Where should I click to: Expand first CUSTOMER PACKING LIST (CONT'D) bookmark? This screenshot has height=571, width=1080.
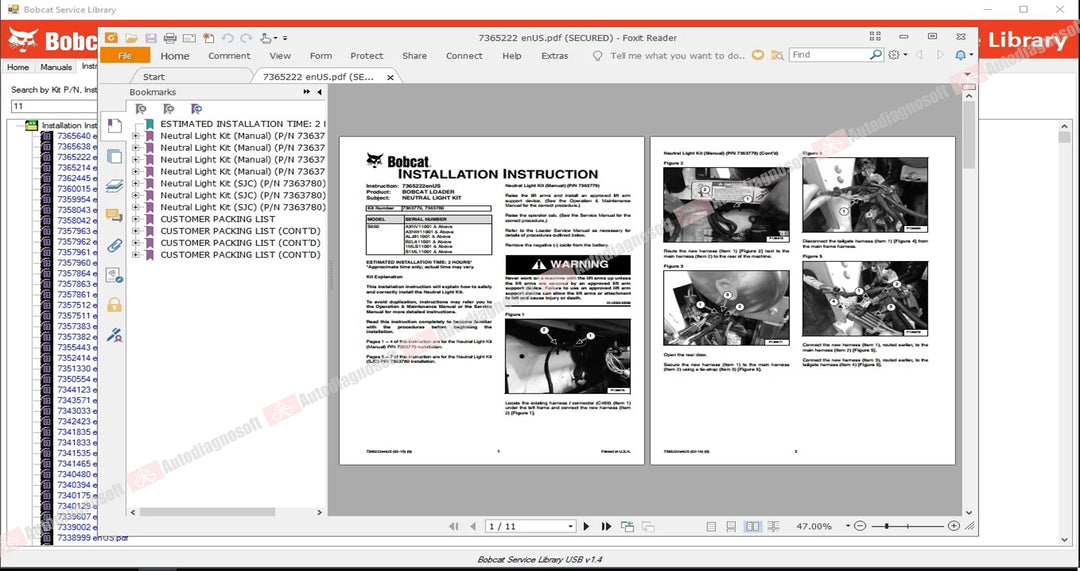[136, 231]
